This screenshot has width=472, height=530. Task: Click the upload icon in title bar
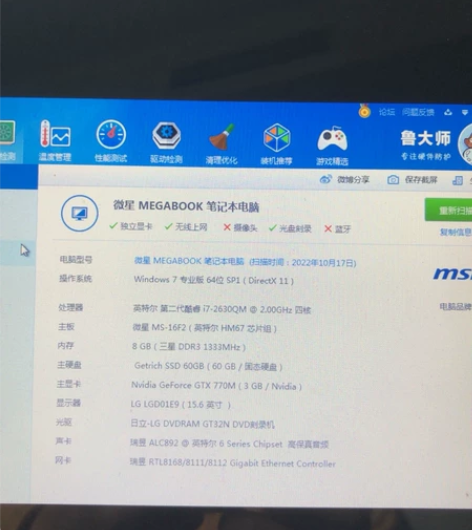pyautogui.click(x=448, y=112)
